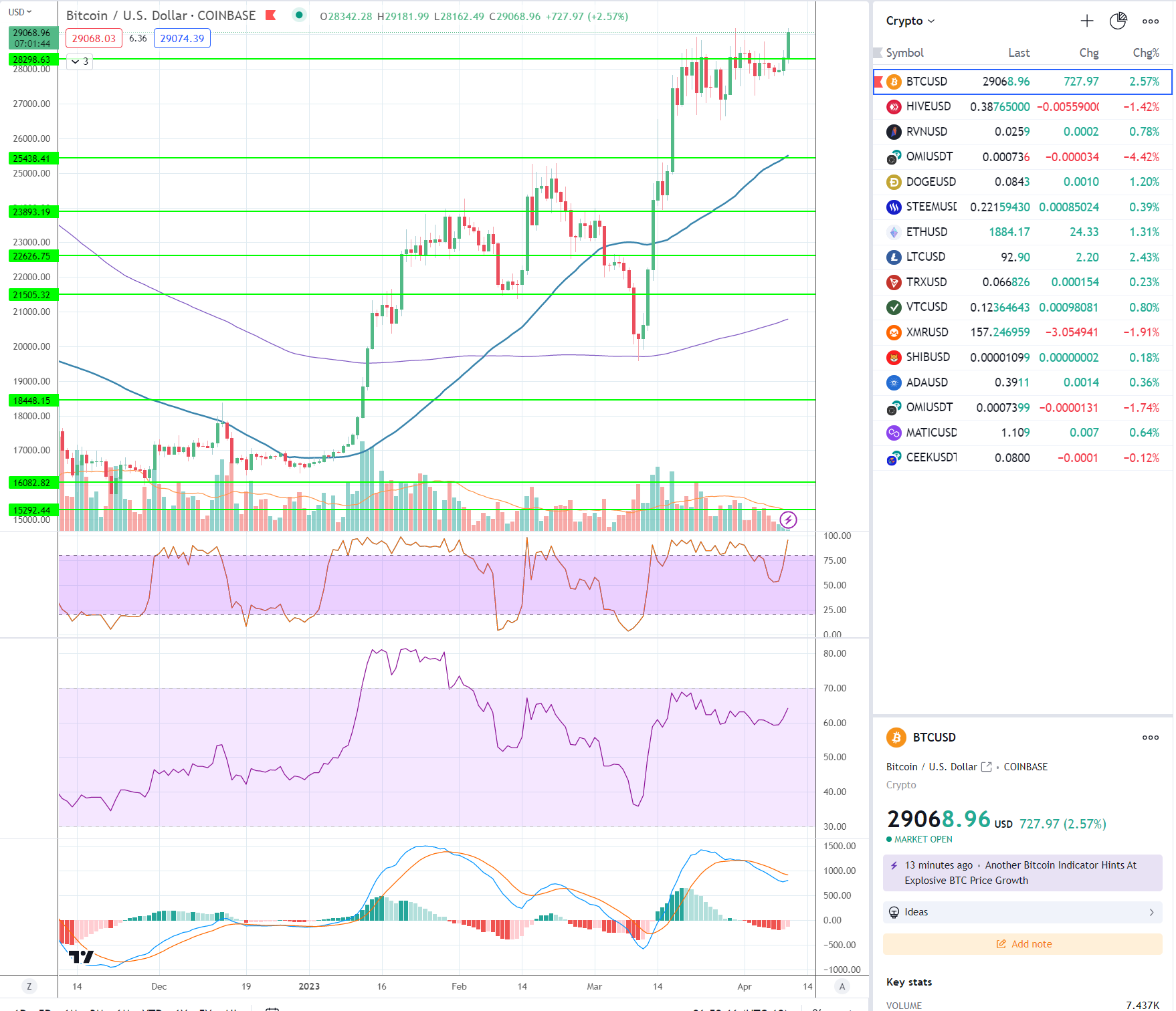The image size is (1176, 1011).
Task: Click the MARKET OPEN status label
Action: [x=923, y=839]
